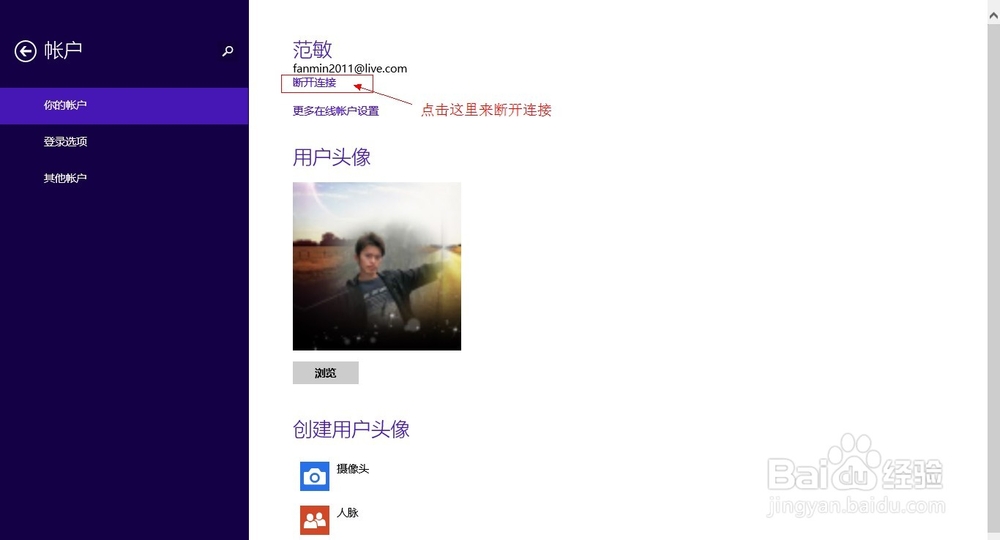Click the 范敏 account name
The width and height of the screenshot is (1000, 540).
tap(312, 49)
